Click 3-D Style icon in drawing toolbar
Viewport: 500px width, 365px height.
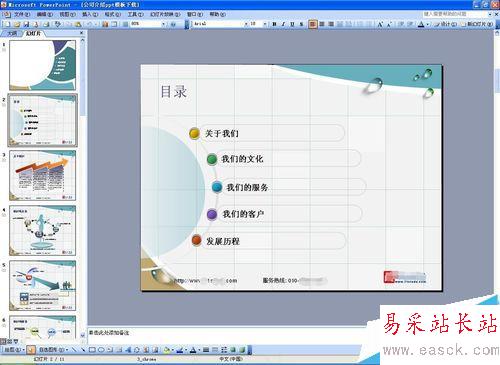[x=242, y=350]
